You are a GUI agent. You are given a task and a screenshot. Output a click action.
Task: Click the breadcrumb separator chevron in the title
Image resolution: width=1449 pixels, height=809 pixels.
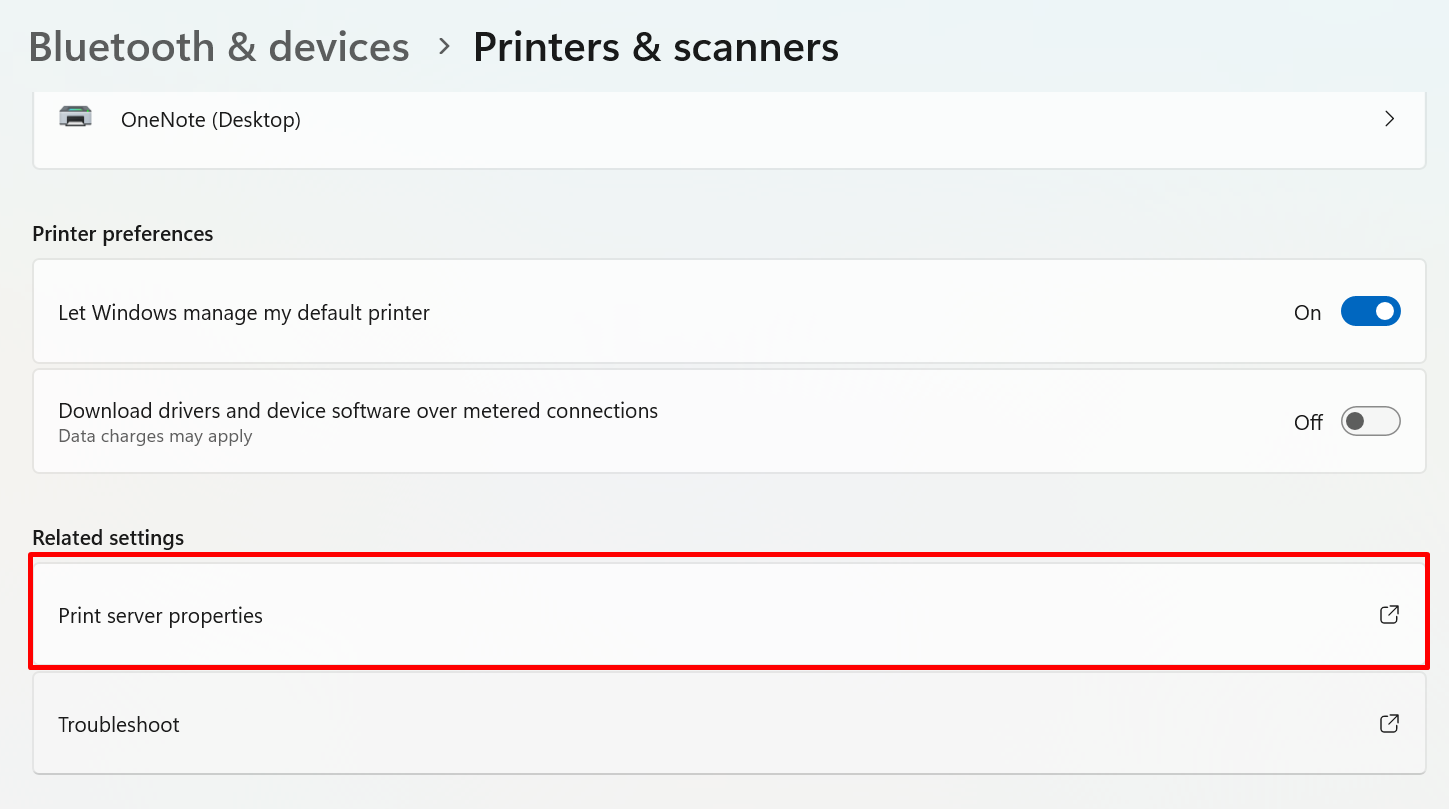[442, 46]
